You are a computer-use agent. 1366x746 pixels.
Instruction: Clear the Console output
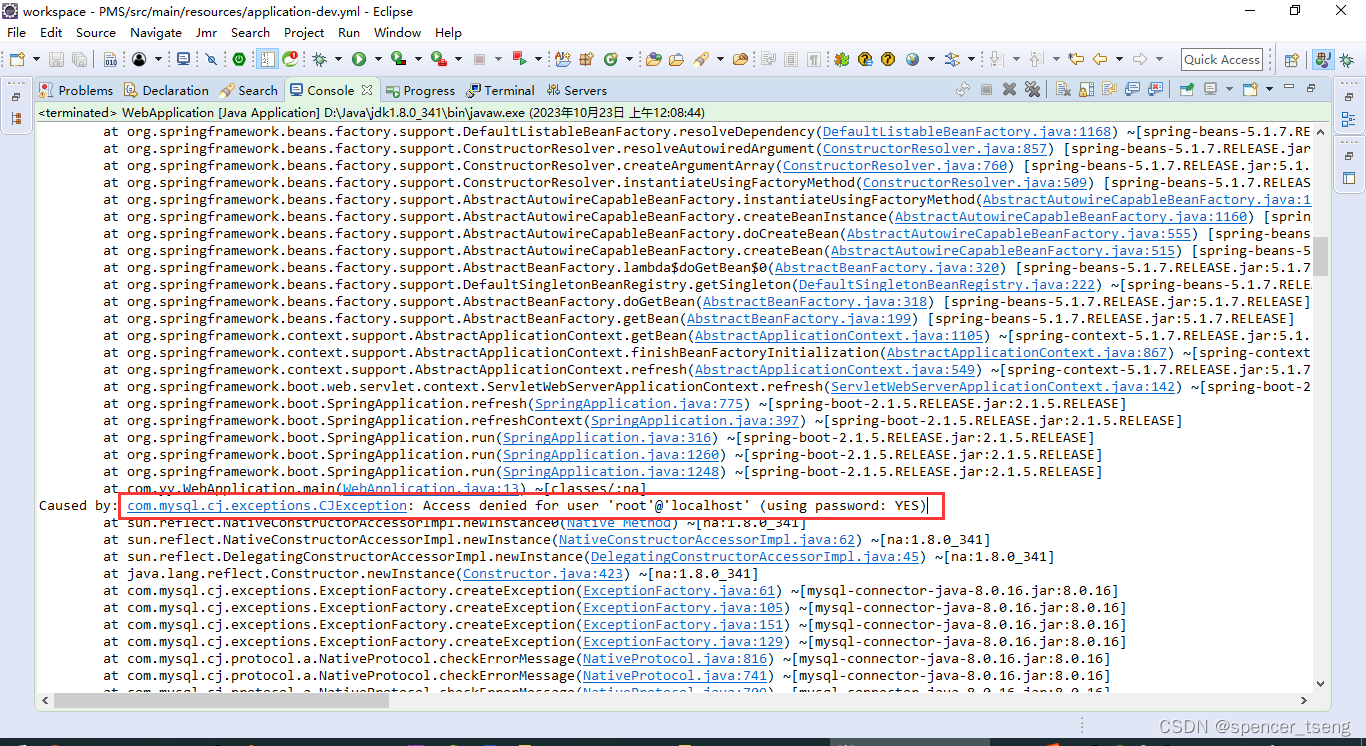pos(1063,90)
